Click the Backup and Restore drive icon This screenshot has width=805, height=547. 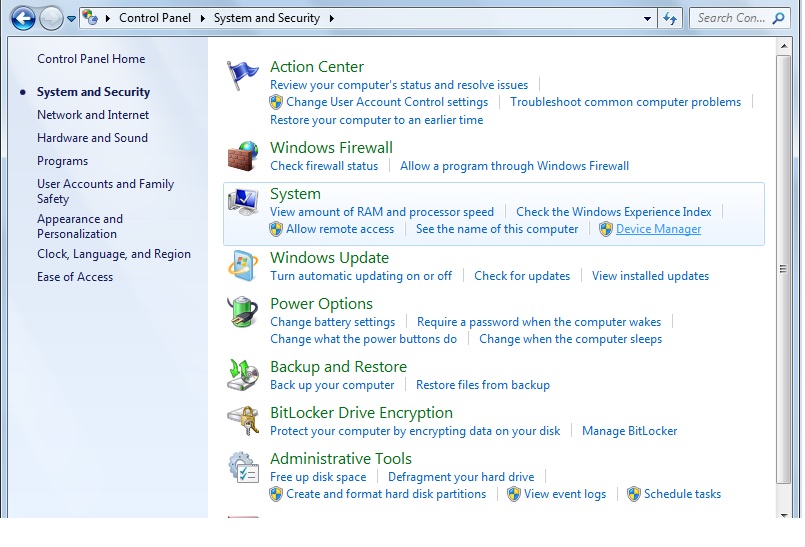tap(243, 375)
